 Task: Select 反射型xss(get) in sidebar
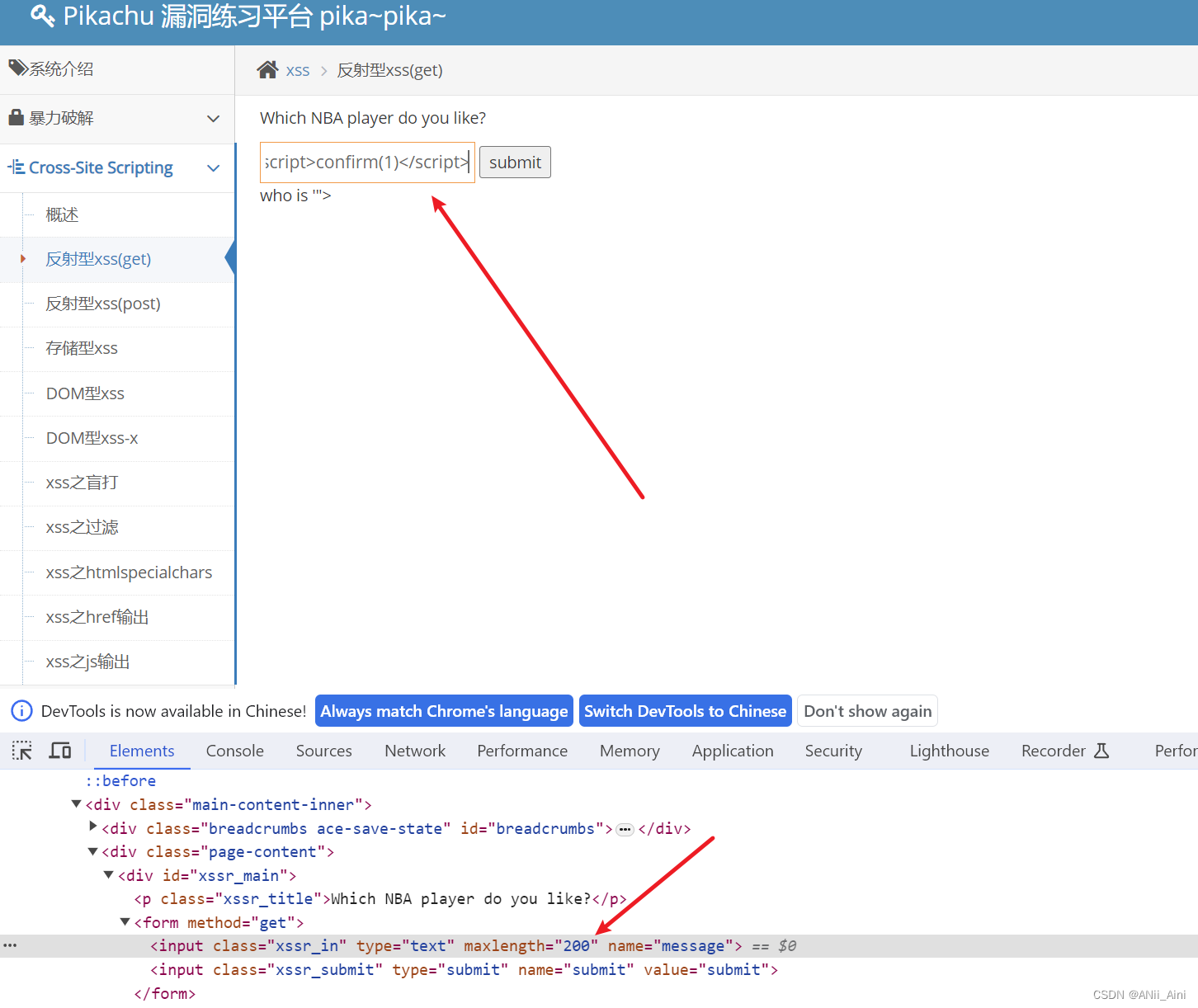pyautogui.click(x=117, y=259)
